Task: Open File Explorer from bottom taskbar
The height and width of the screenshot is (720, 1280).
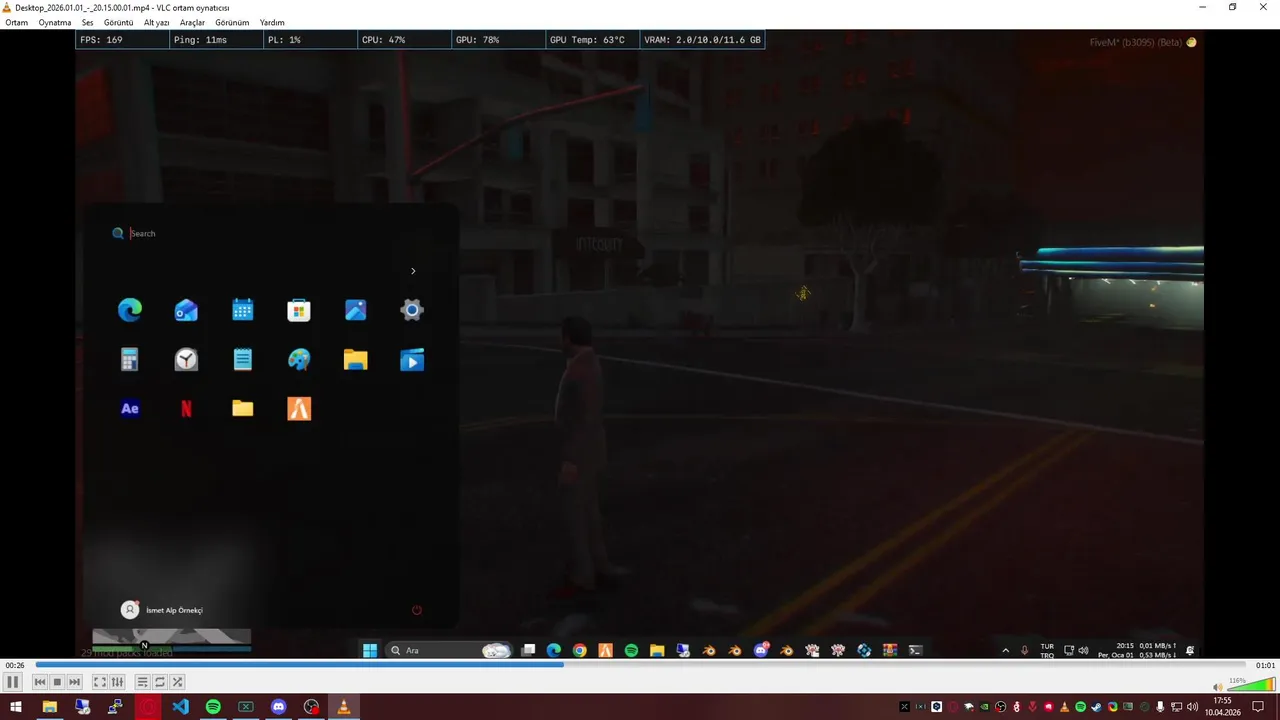Action: coord(49,707)
